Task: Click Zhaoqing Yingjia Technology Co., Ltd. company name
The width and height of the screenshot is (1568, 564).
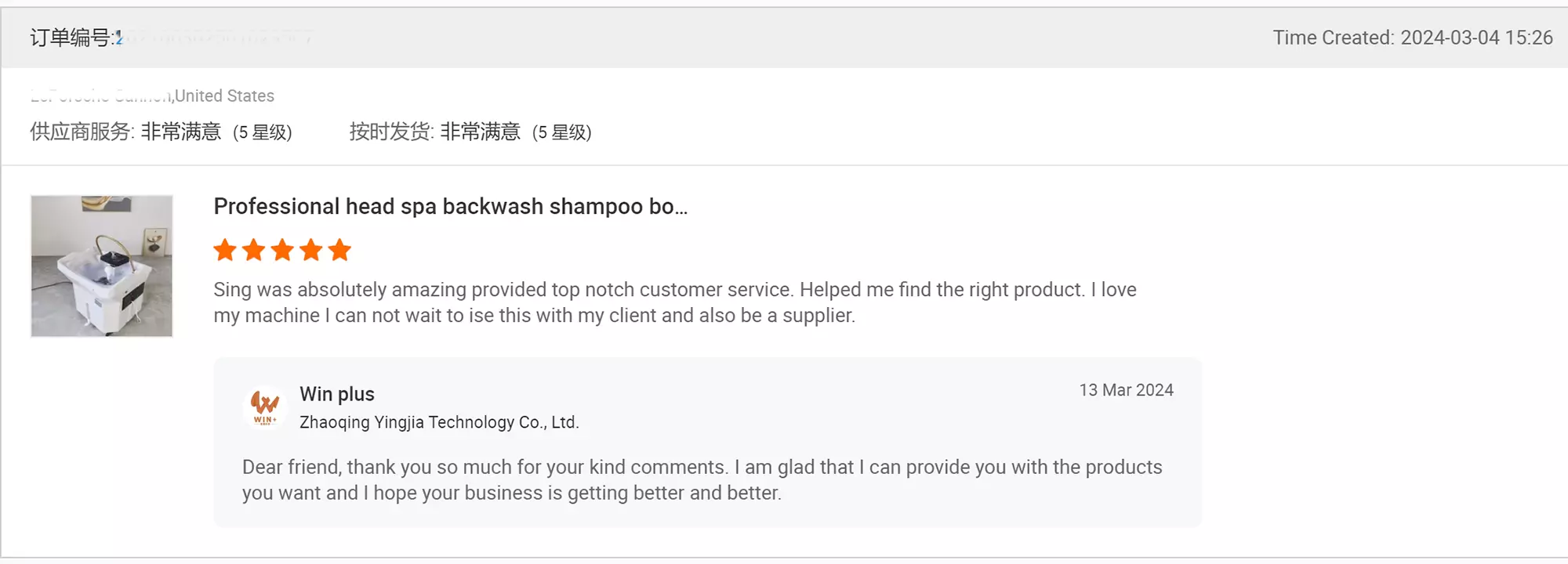Action: 439,422
